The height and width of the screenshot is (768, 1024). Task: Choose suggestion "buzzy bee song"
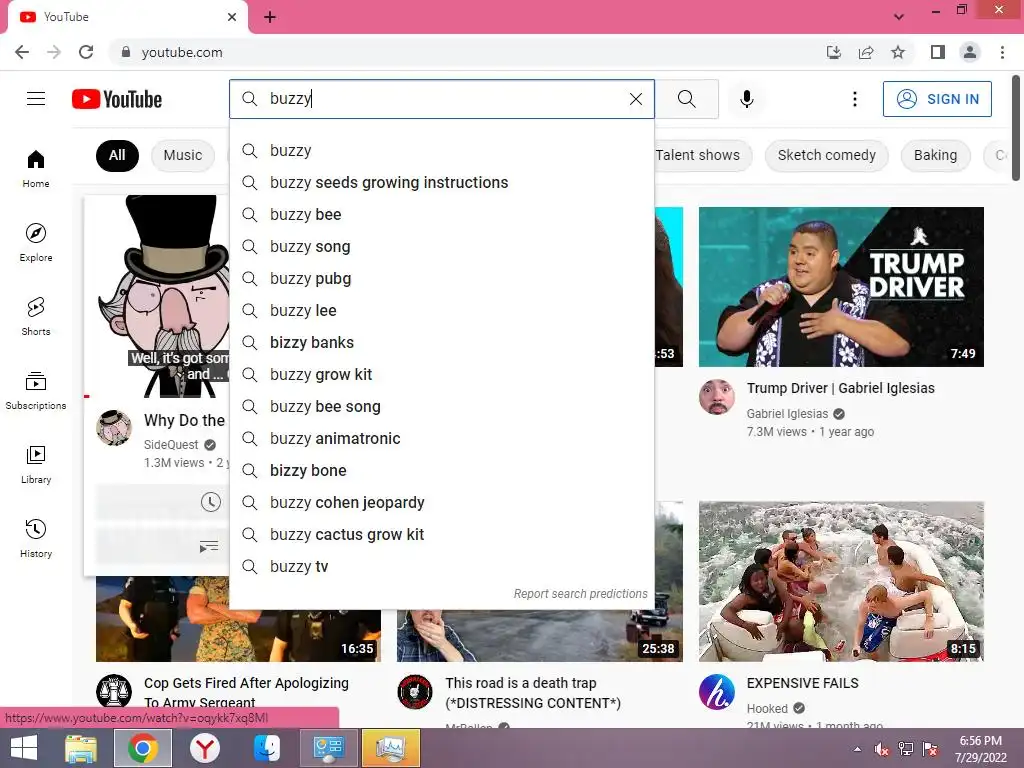[x=441, y=406]
